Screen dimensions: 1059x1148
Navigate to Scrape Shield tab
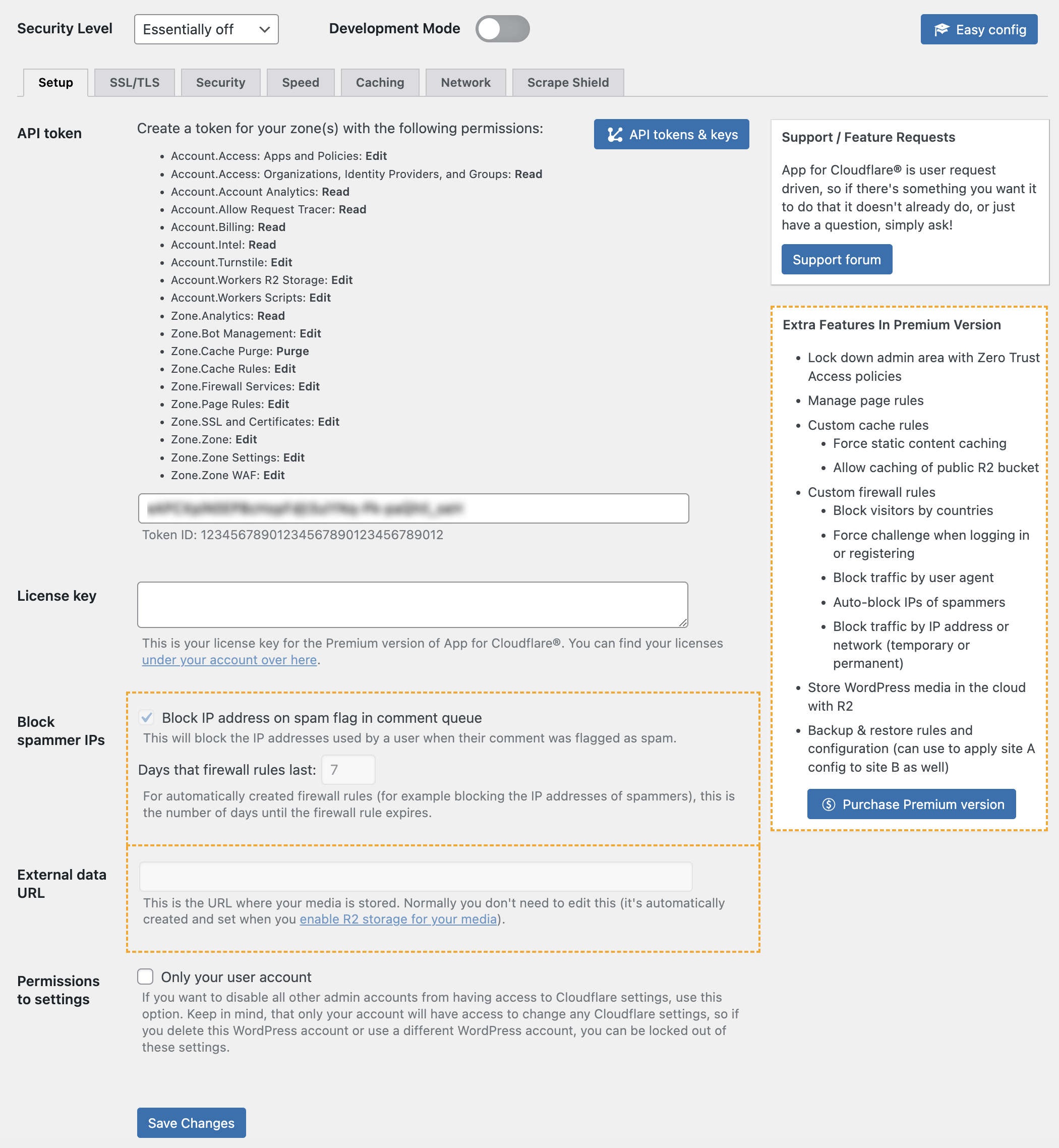coord(568,81)
